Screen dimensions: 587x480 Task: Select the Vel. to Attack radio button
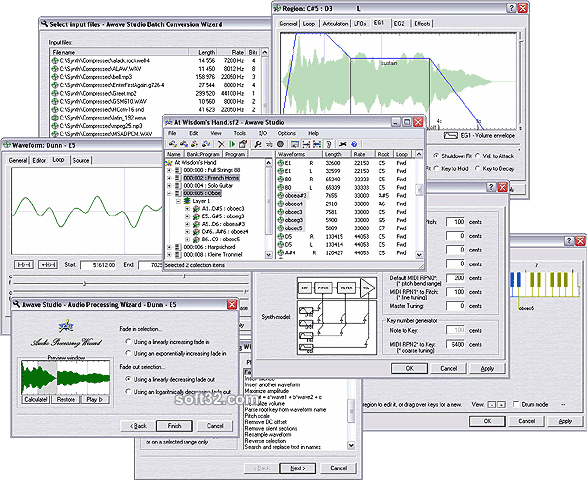click(x=478, y=156)
